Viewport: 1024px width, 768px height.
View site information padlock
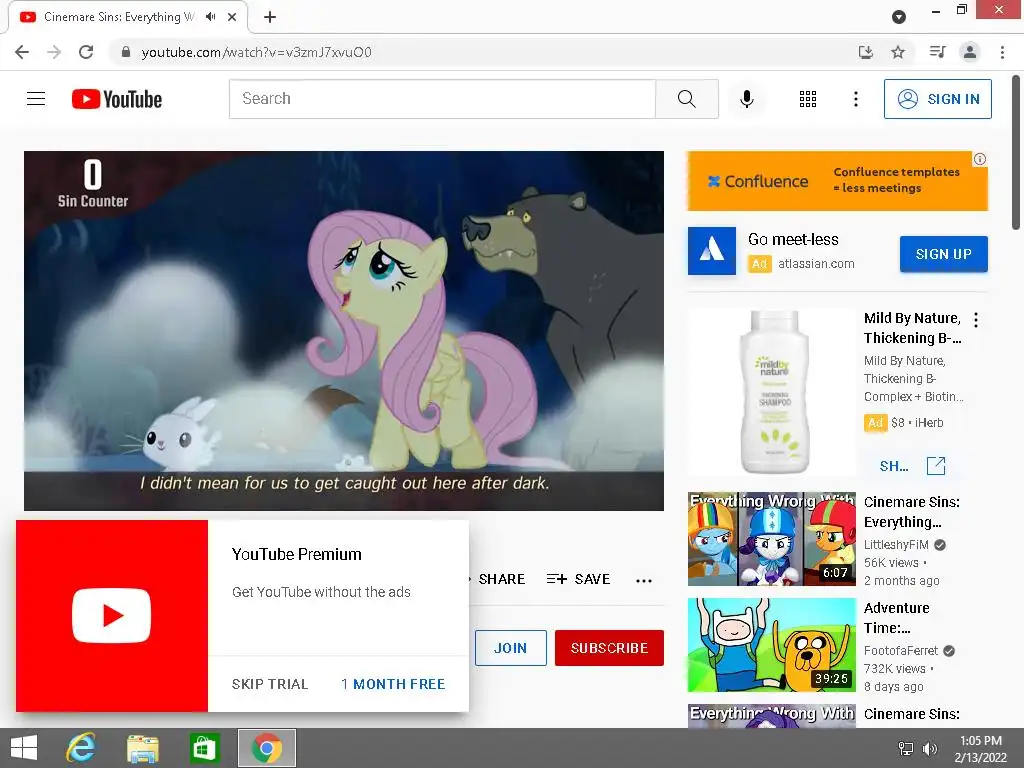pos(126,52)
